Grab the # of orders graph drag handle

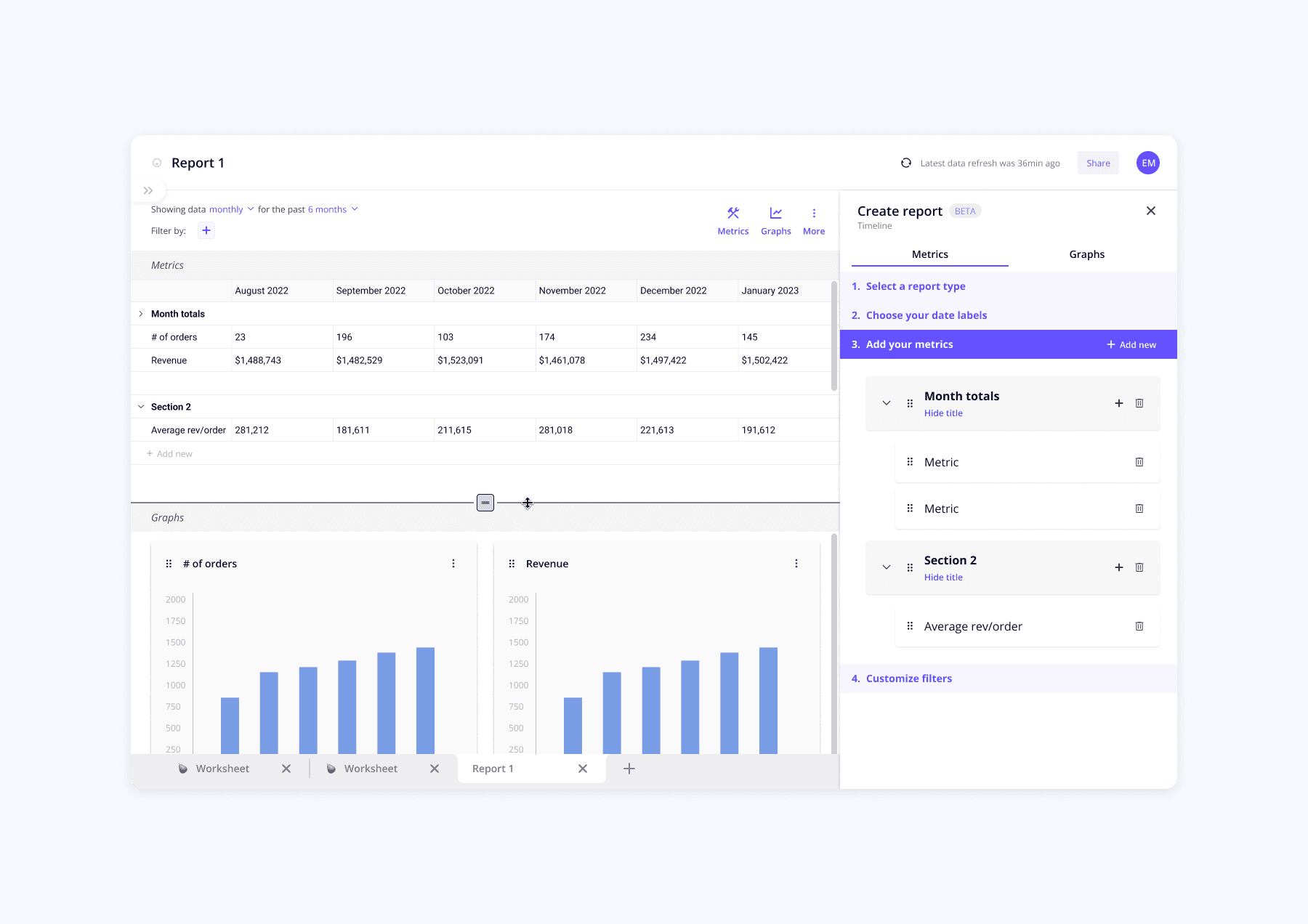click(x=169, y=564)
